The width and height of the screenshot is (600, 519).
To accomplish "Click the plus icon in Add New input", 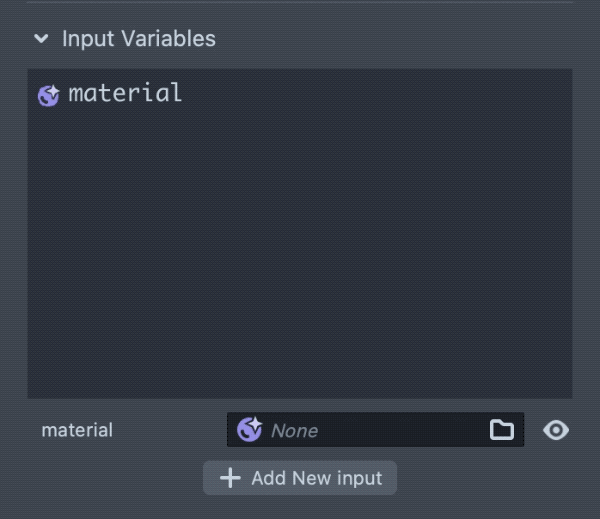I will coord(230,478).
